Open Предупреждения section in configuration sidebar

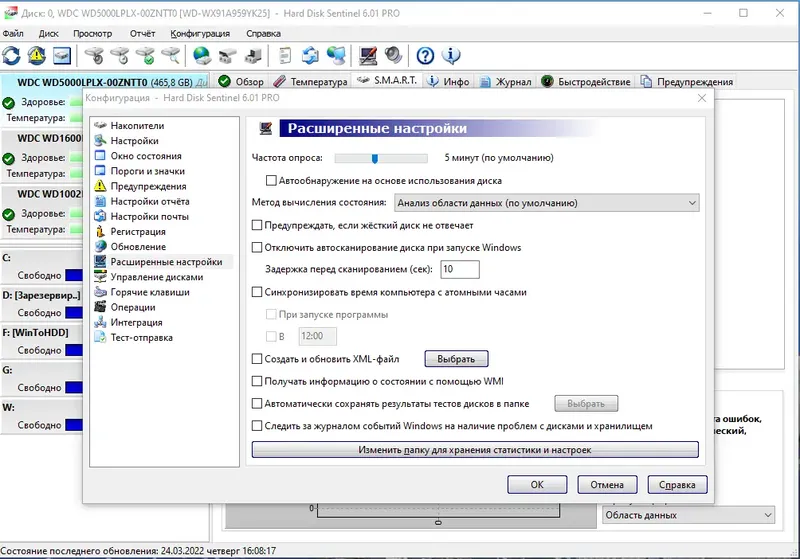point(148,186)
